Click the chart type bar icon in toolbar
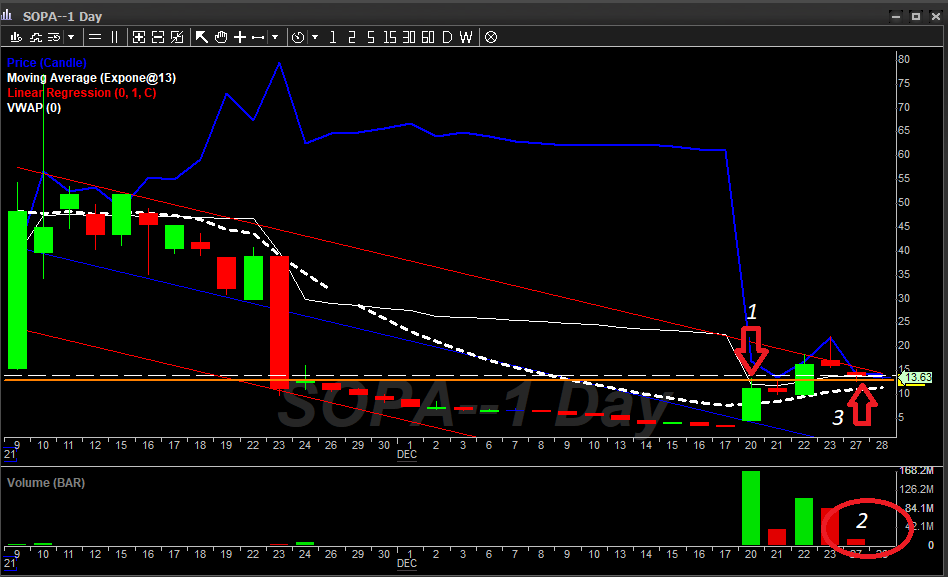The width and height of the screenshot is (948, 577). click(16, 37)
